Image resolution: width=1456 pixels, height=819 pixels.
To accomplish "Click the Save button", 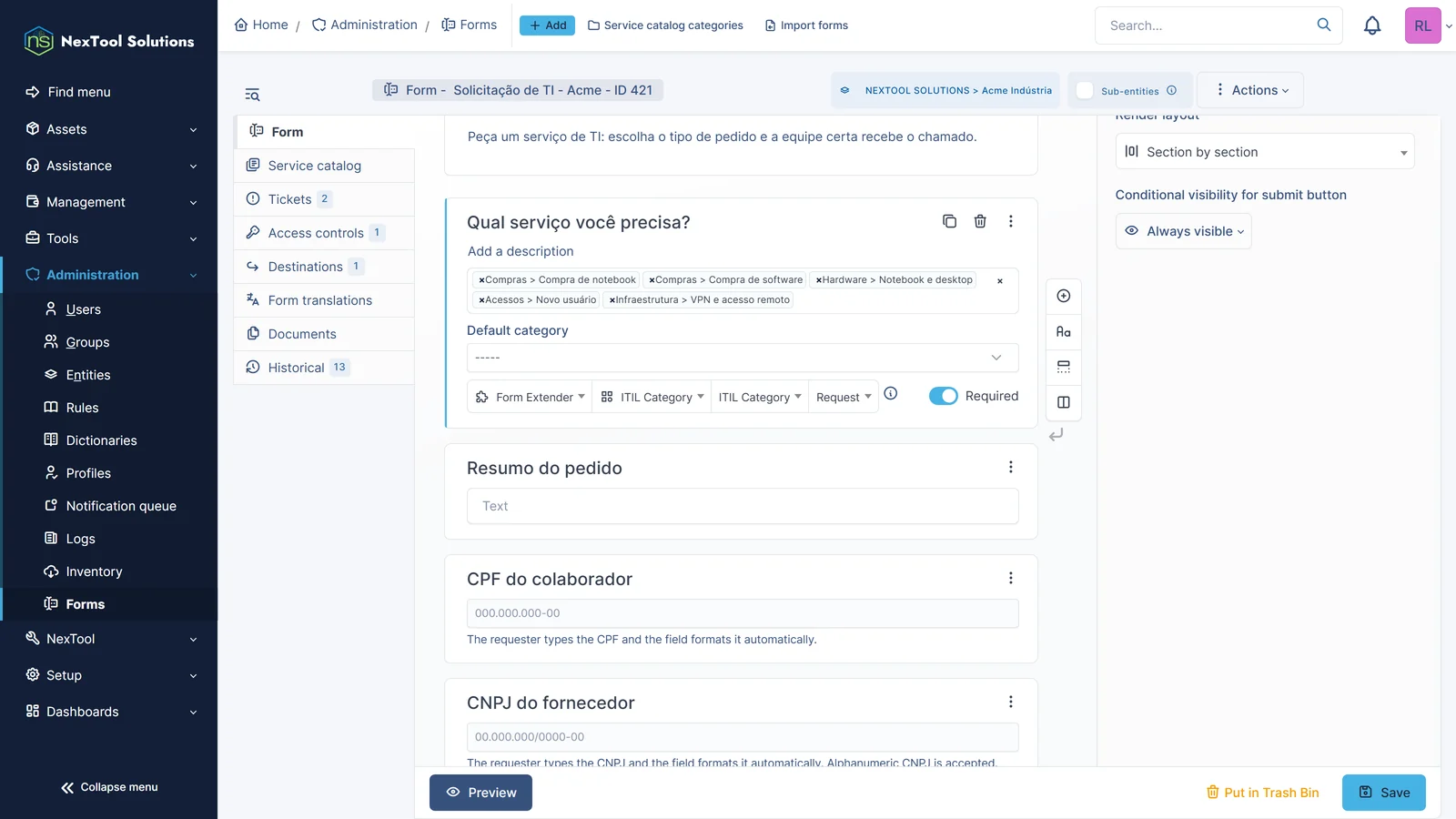I will click(1383, 793).
